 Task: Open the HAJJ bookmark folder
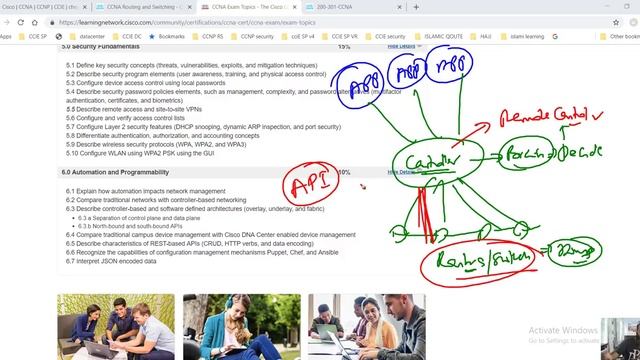481,36
